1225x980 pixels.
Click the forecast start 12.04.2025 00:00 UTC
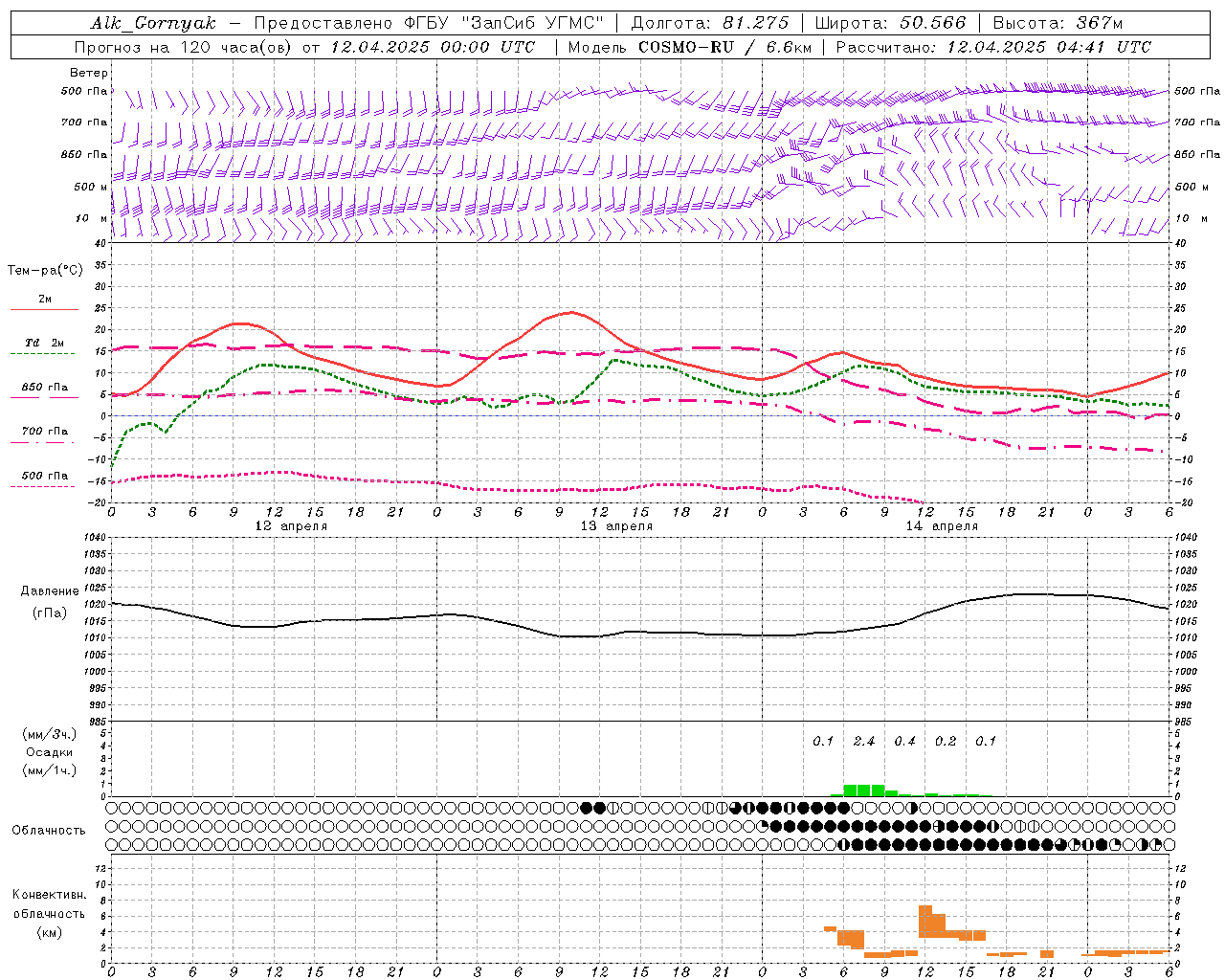pos(433,47)
